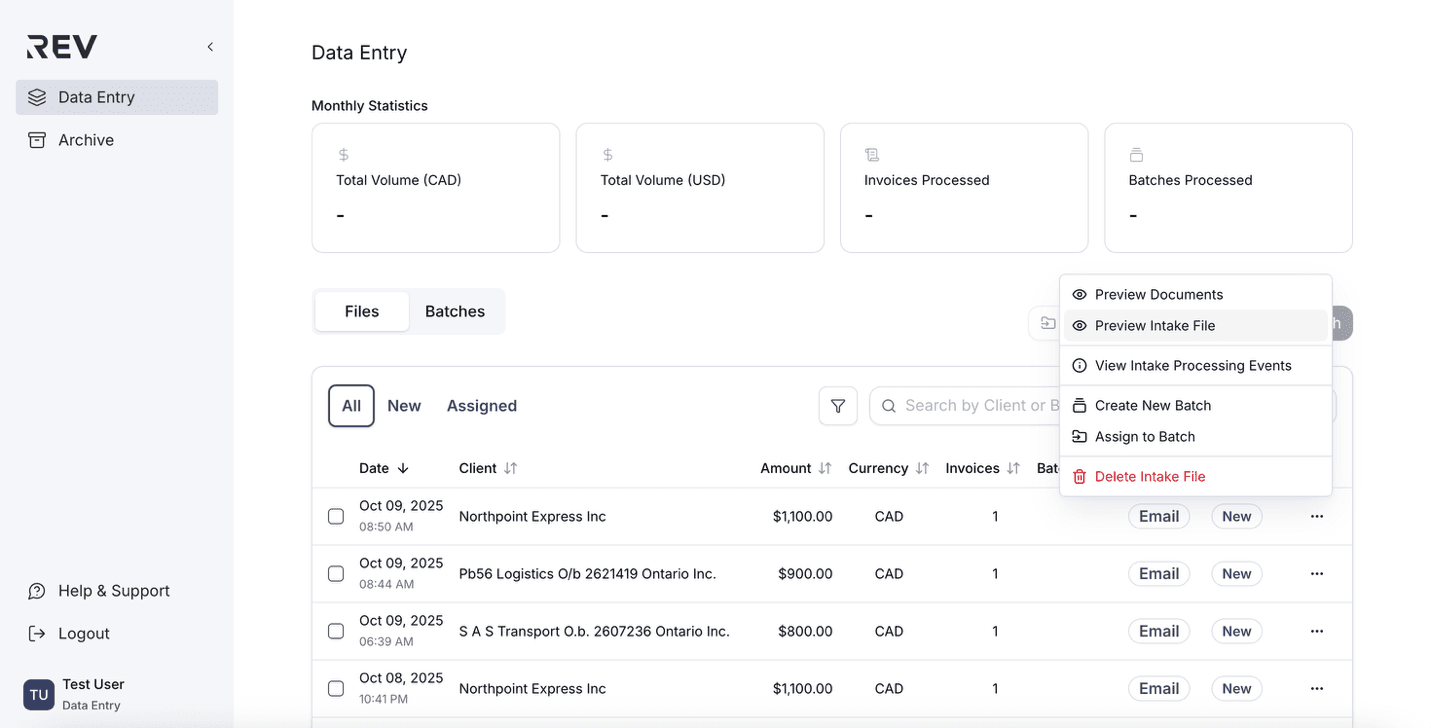
Task: Select Preview Intake File from the menu
Action: (1155, 326)
